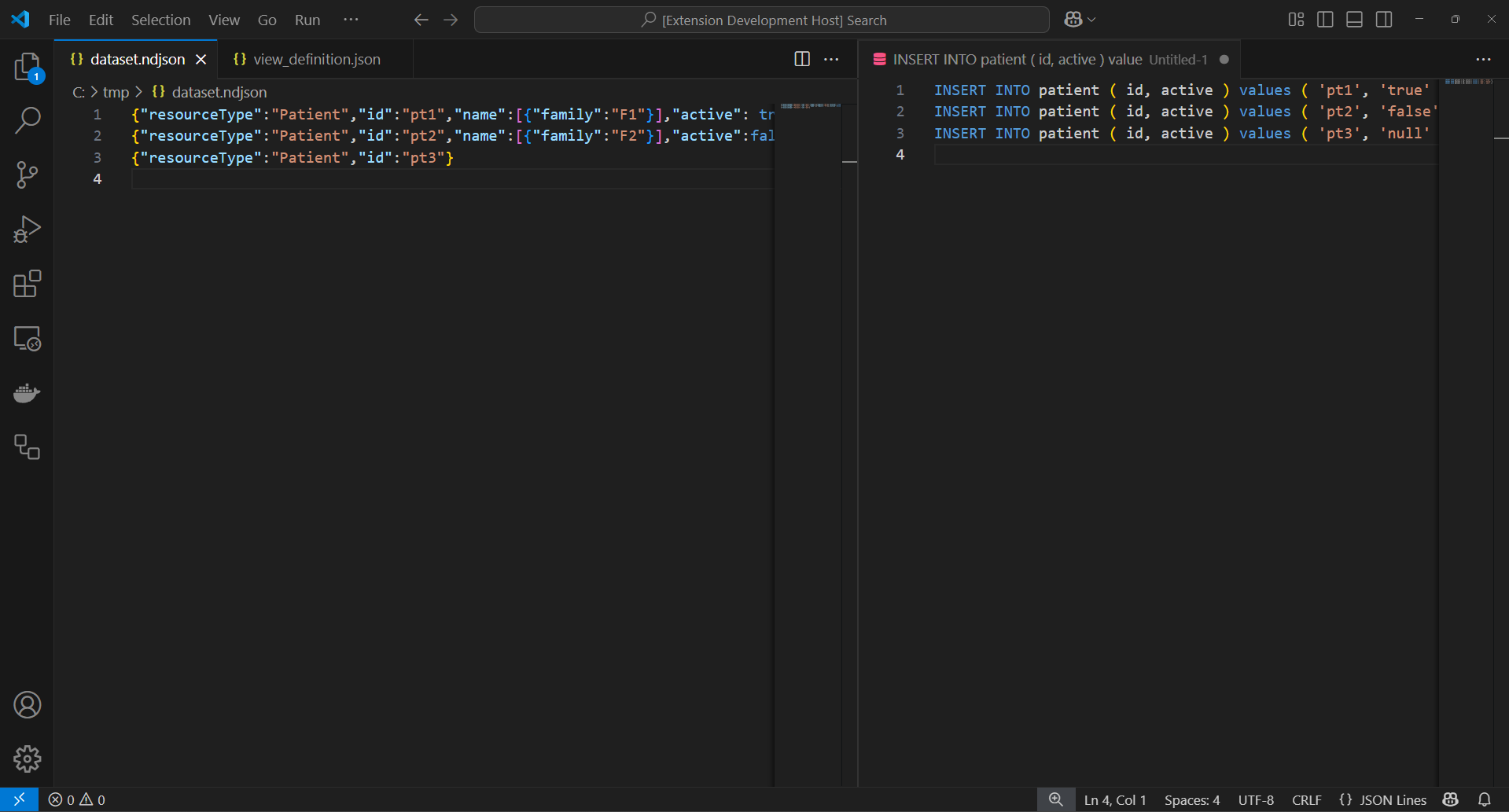Open the Go menu

pos(267,20)
